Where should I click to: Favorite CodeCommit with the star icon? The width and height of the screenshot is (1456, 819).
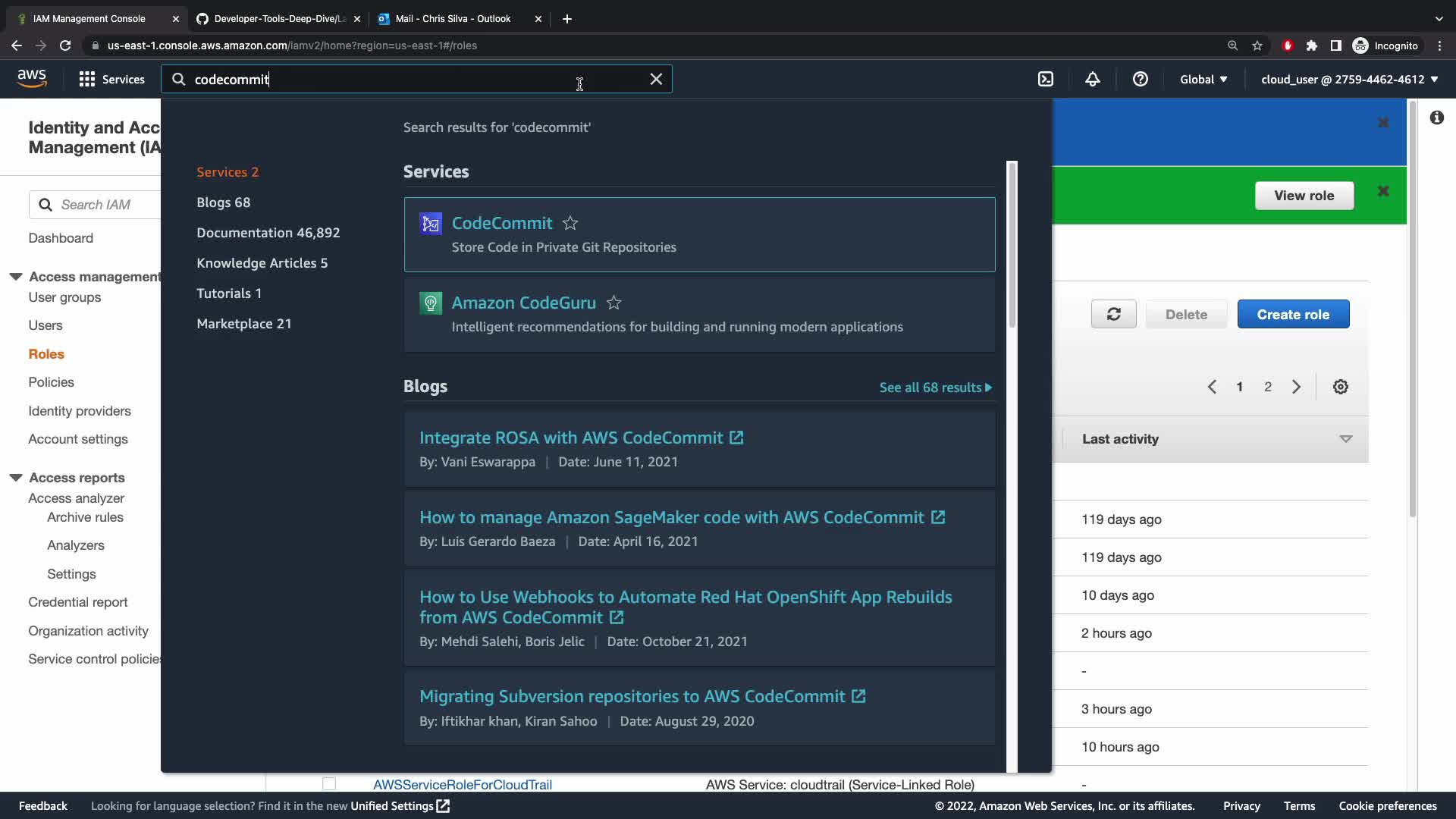tap(570, 223)
